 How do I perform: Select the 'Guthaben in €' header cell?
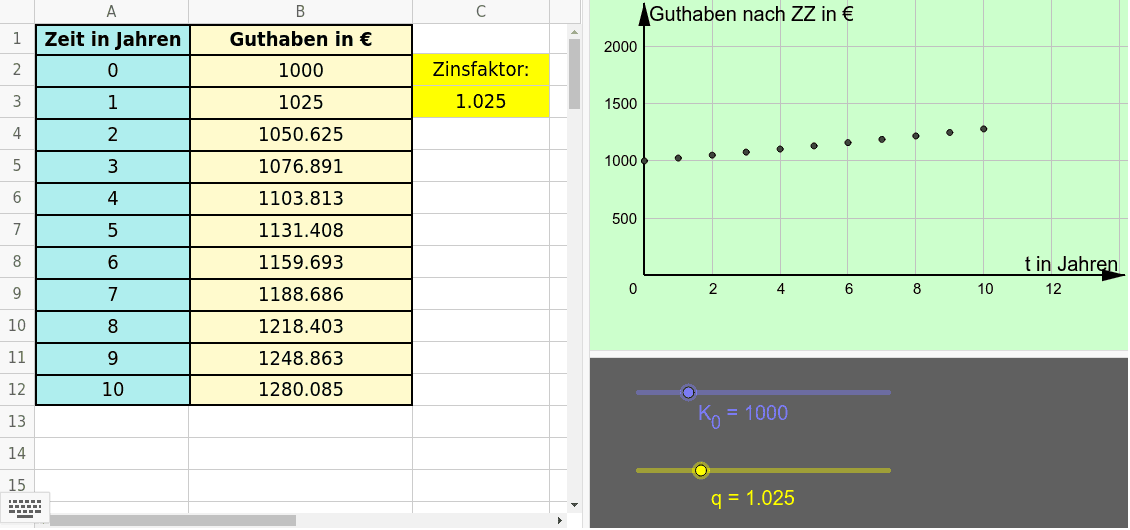(x=301, y=39)
